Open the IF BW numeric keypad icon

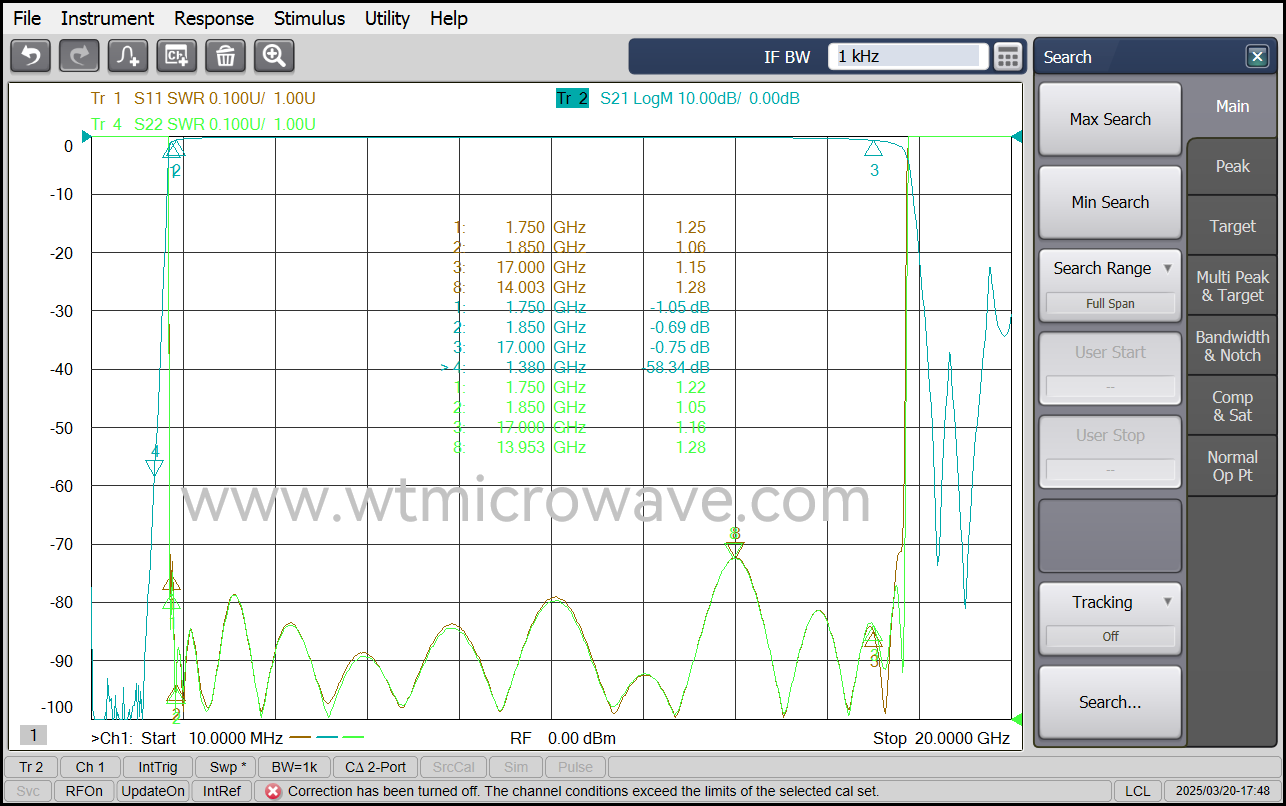point(1008,57)
